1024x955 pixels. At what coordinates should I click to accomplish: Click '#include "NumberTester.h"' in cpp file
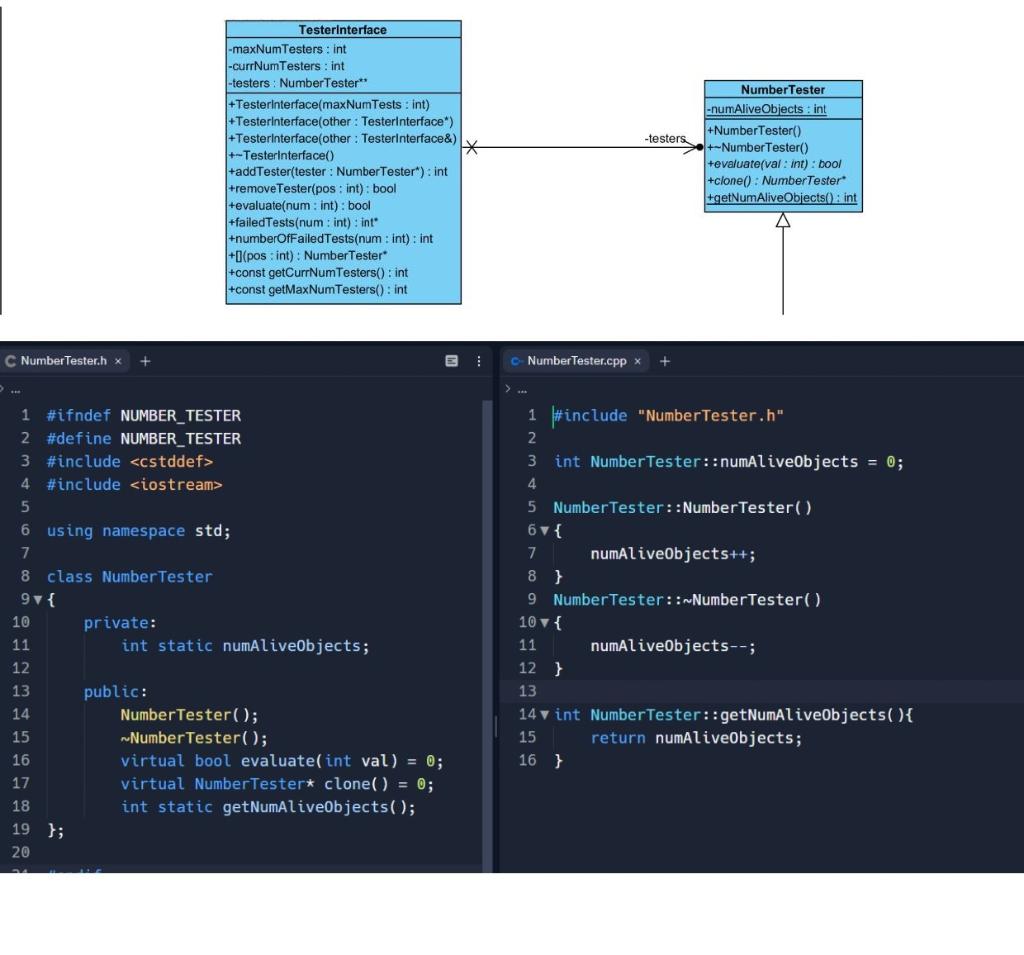pos(669,416)
